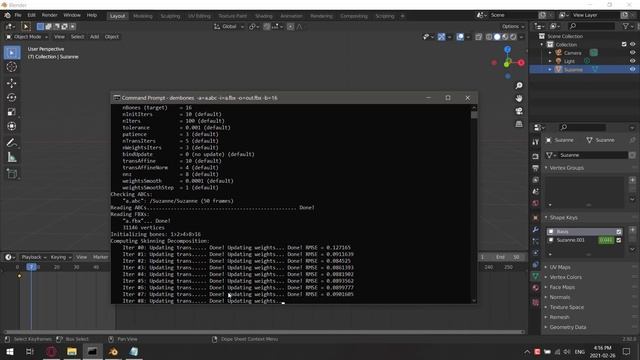The image size is (640, 360).
Task: Add a new shape key with plus button
Action: pyautogui.click(x=632, y=230)
